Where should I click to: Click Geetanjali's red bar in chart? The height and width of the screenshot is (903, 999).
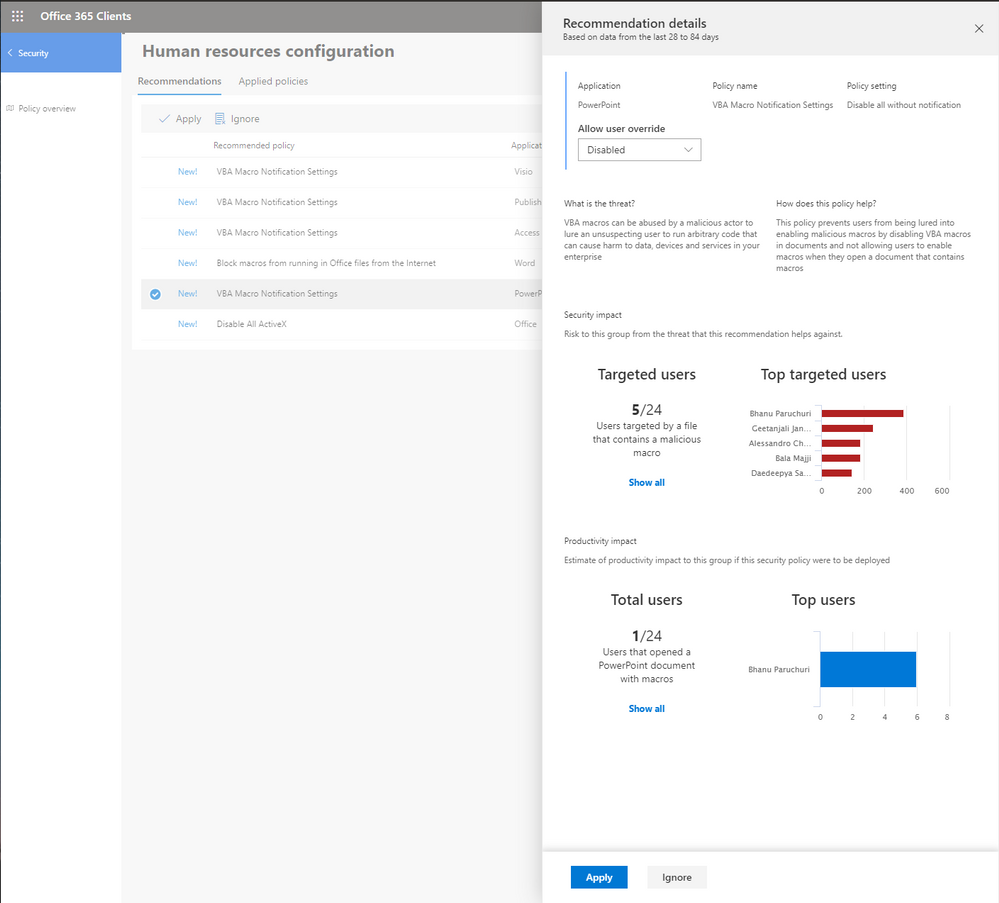(x=847, y=428)
